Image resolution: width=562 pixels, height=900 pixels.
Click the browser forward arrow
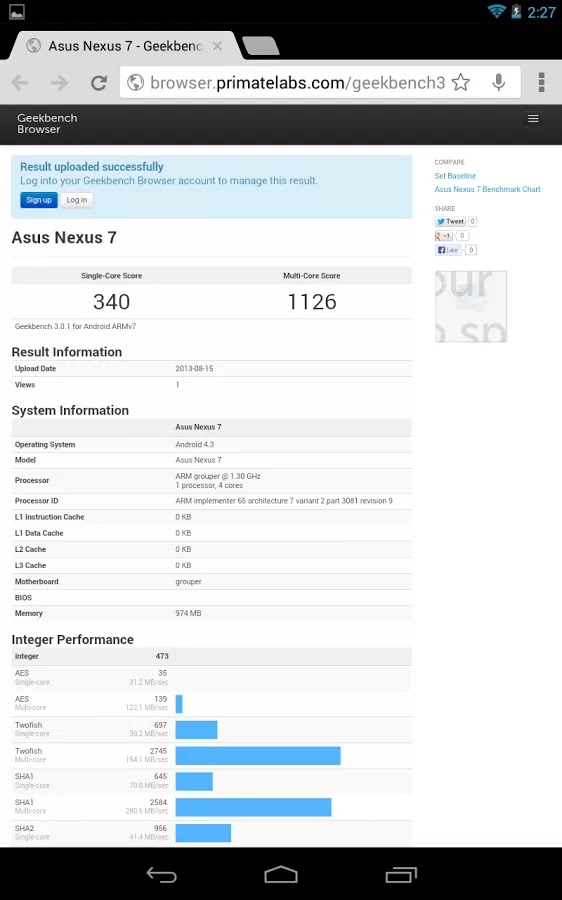(59, 83)
